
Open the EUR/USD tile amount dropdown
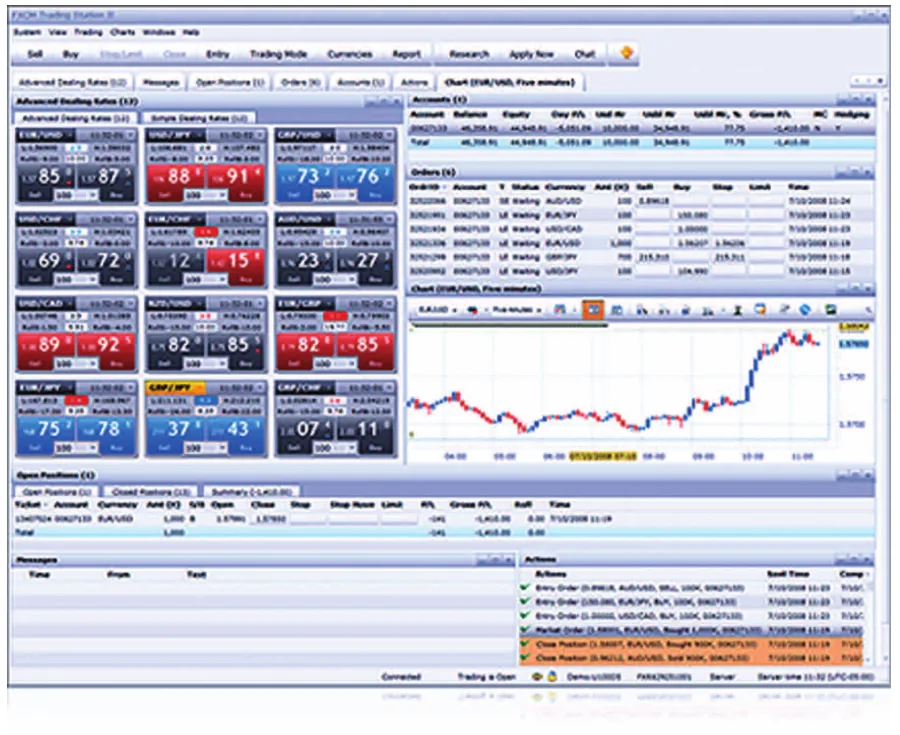click(x=76, y=195)
